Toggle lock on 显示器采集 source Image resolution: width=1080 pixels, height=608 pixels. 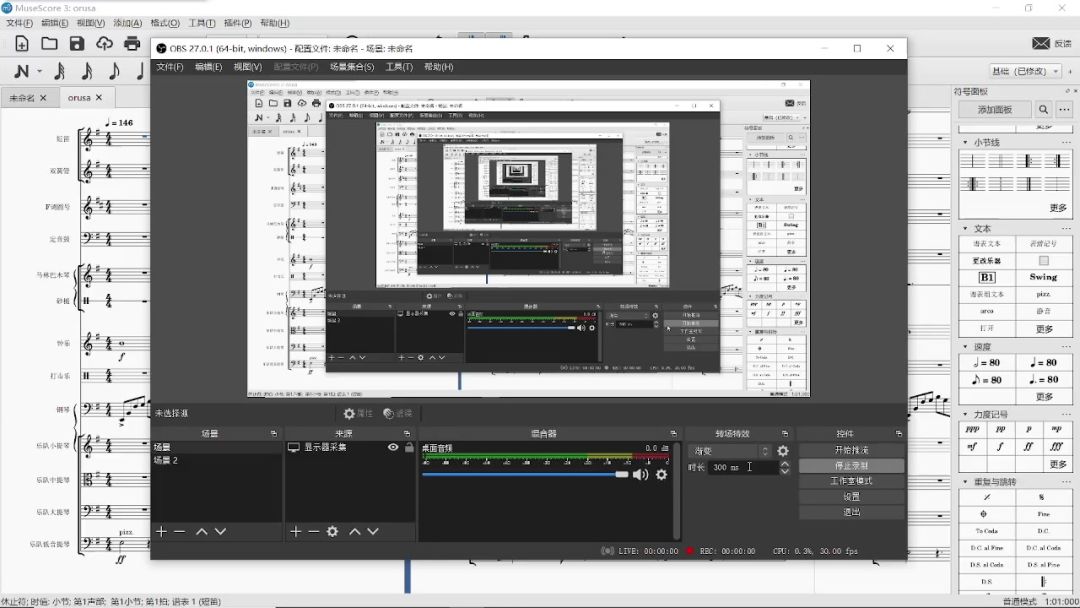(x=409, y=448)
